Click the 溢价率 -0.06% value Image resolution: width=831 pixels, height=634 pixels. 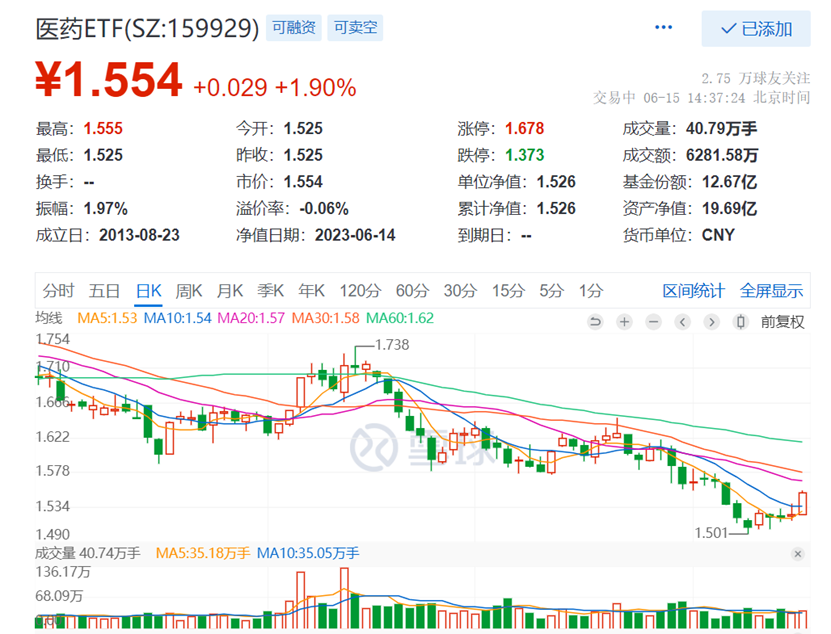click(324, 208)
